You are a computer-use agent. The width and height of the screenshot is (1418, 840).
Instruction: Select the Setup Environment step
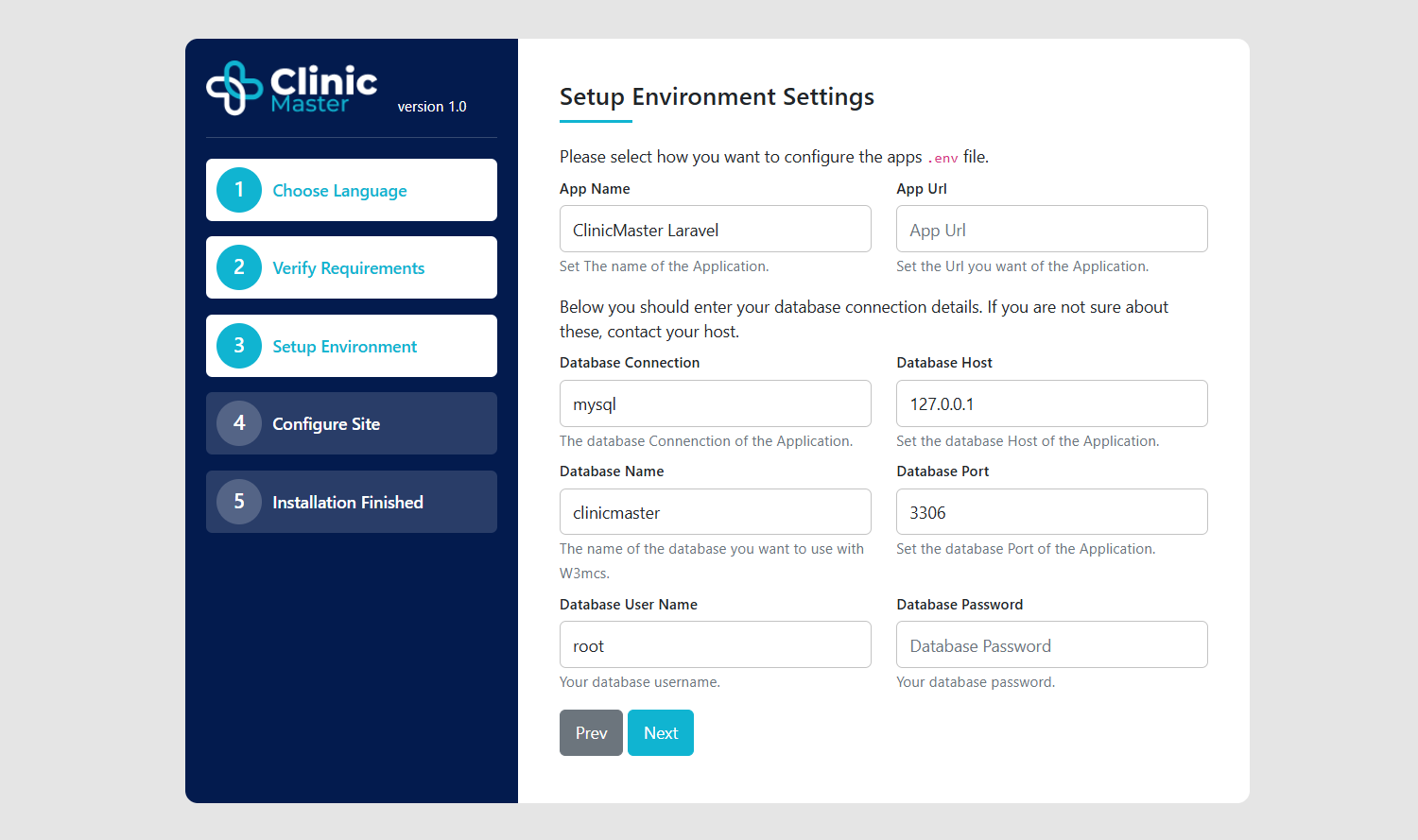pos(344,347)
